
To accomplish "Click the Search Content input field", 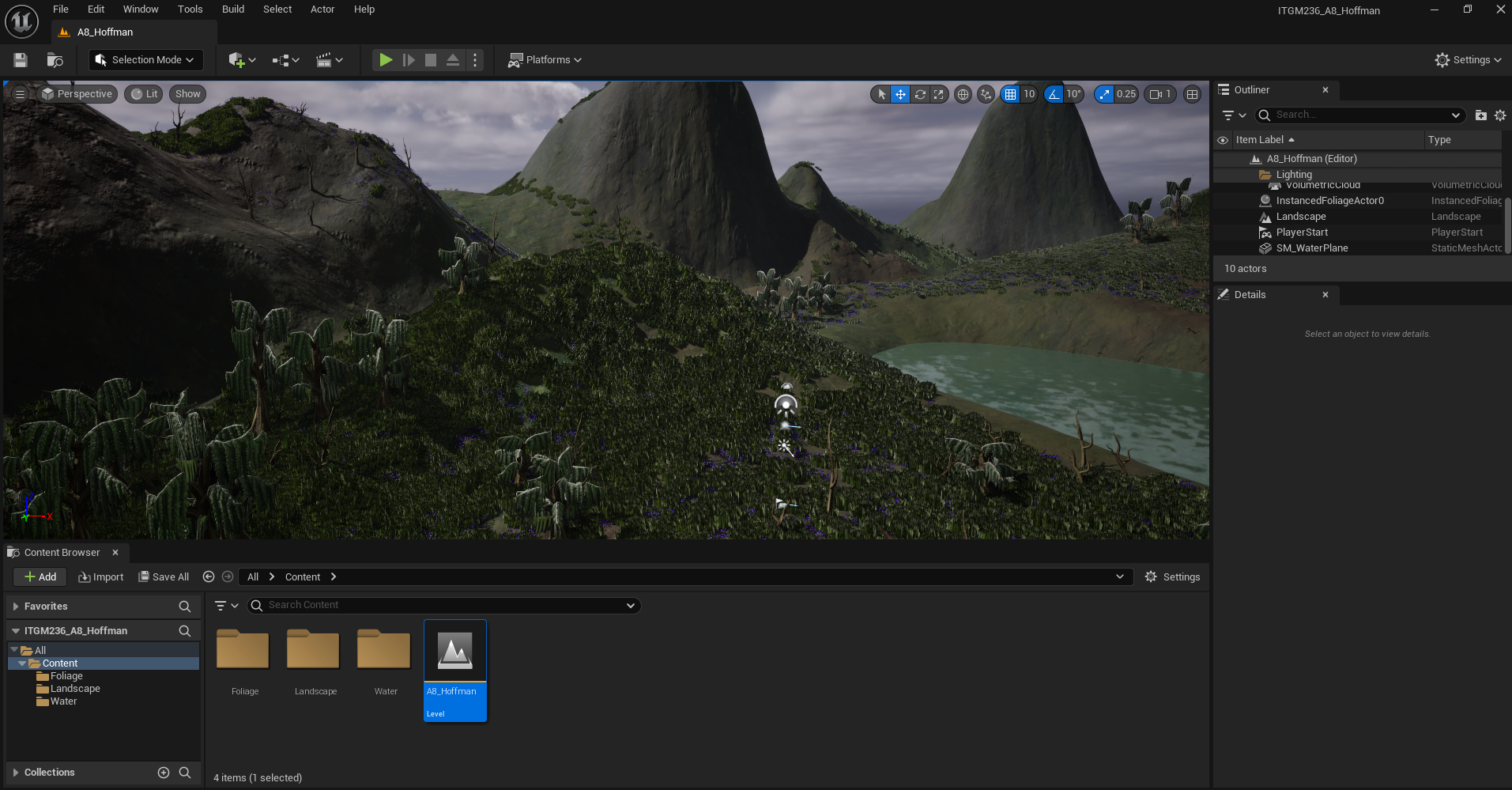I will coord(443,606).
